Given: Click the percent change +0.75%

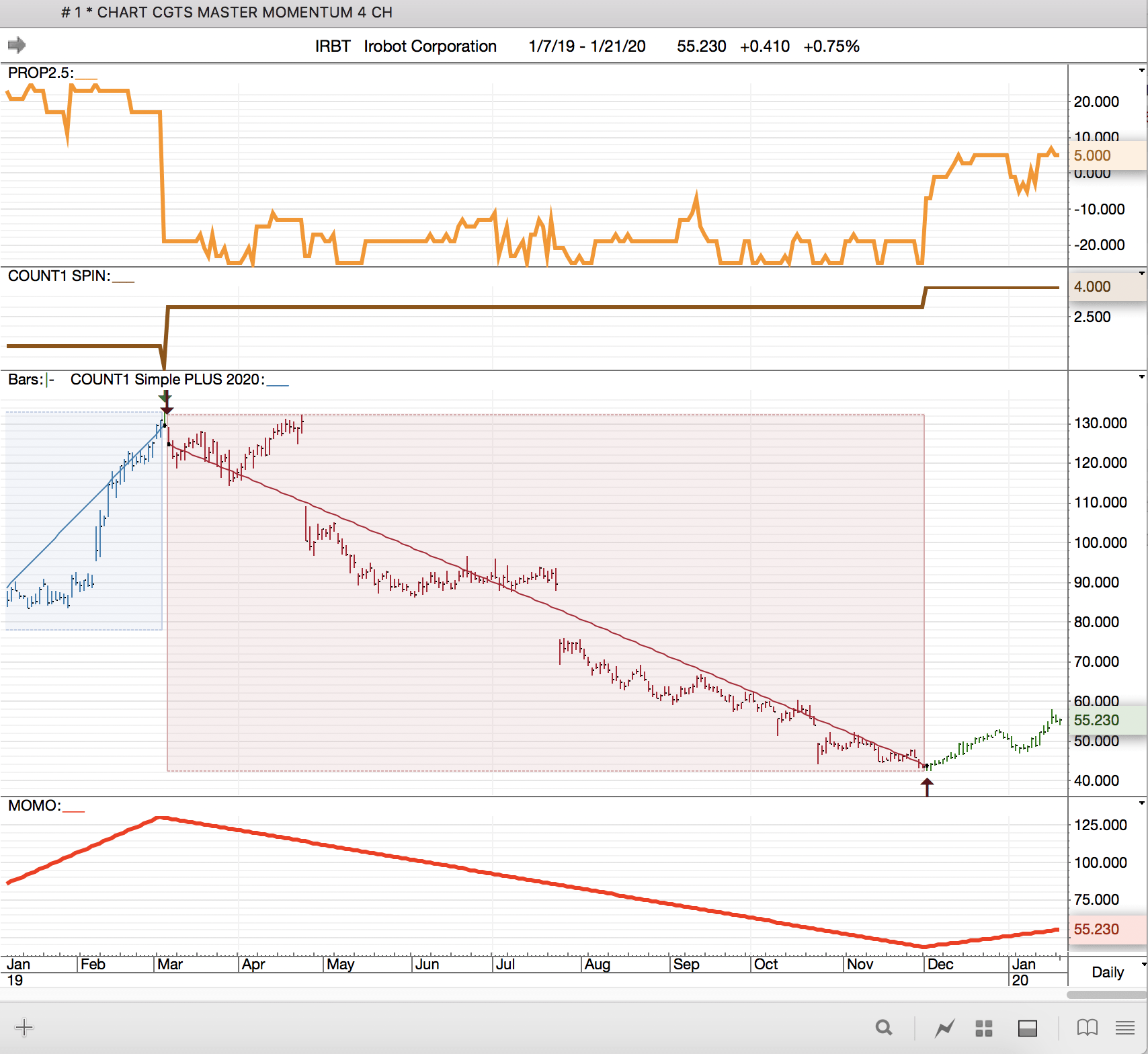Looking at the screenshot, I should coord(831,46).
